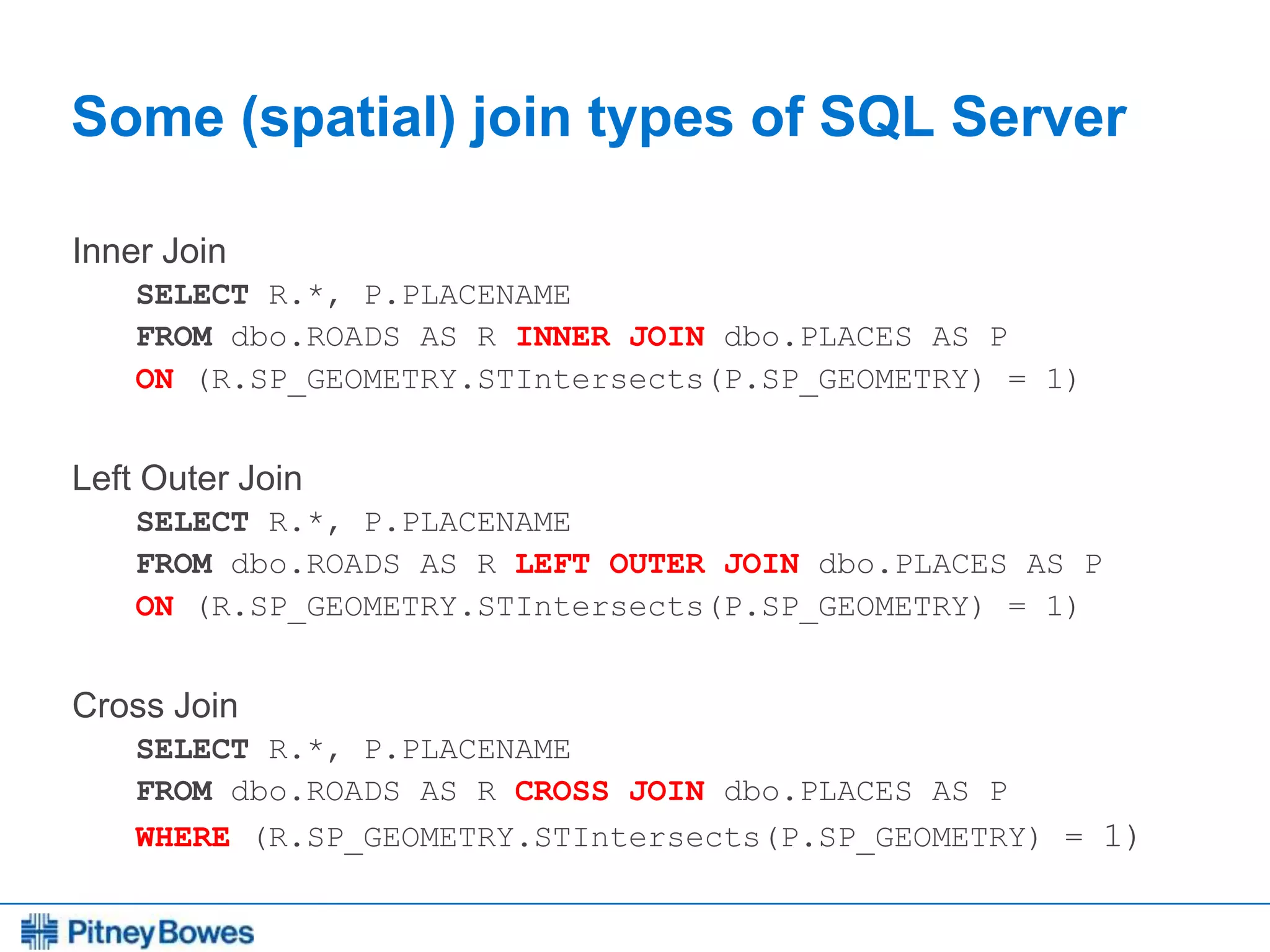Click the Pitney Bowes brand name text
Screen dimensions: 1270x952
(x=161, y=933)
